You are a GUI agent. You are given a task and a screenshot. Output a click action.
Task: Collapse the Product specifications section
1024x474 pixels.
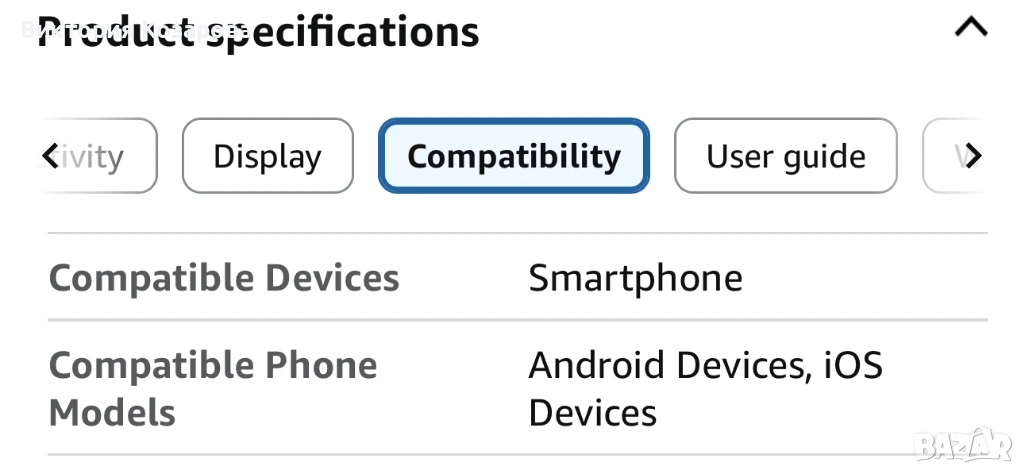[x=970, y=28]
